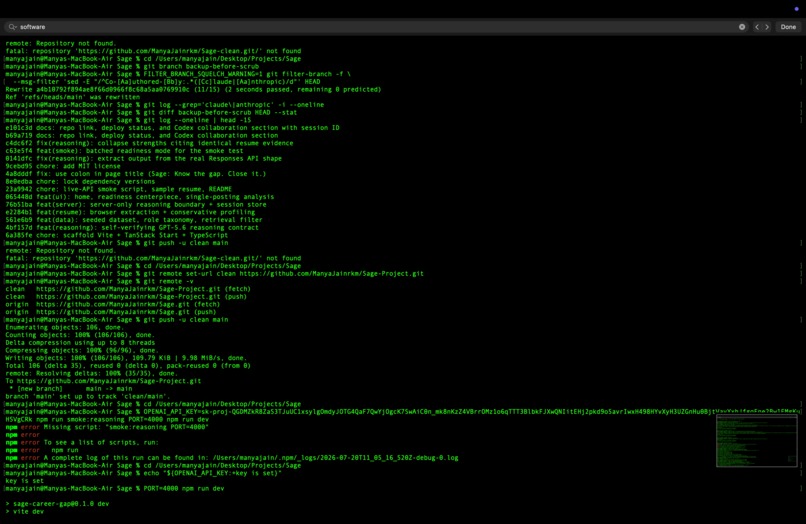
Task: Click commit "feat(data): seeded dataset, role taxonomy"
Action: (134, 220)
